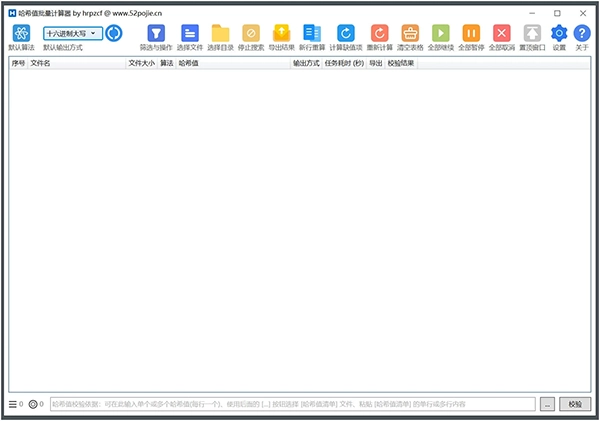Image resolution: width=600 pixels, height=421 pixels.
Task: Click 新行重算 recalculate new rows icon
Action: 311,34
